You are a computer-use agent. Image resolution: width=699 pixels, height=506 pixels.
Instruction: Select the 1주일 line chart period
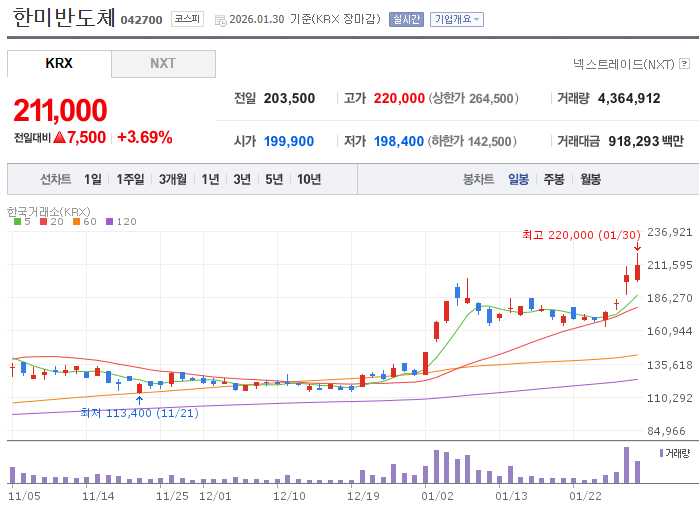[130, 179]
